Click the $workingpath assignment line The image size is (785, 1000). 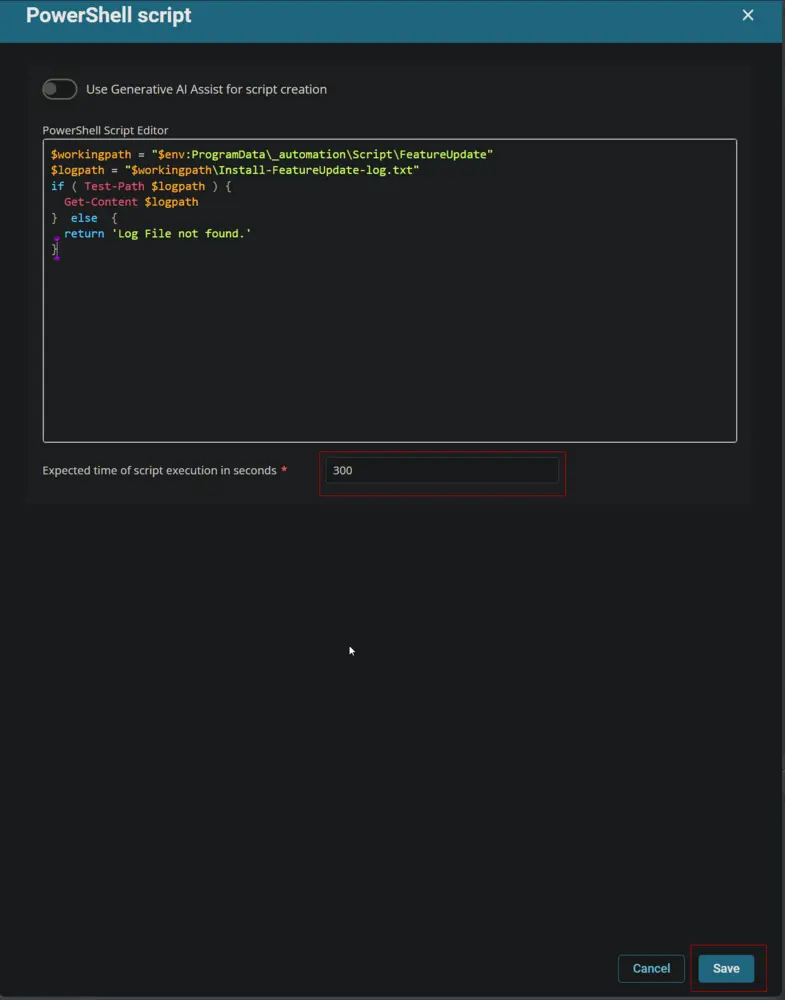tap(272, 154)
